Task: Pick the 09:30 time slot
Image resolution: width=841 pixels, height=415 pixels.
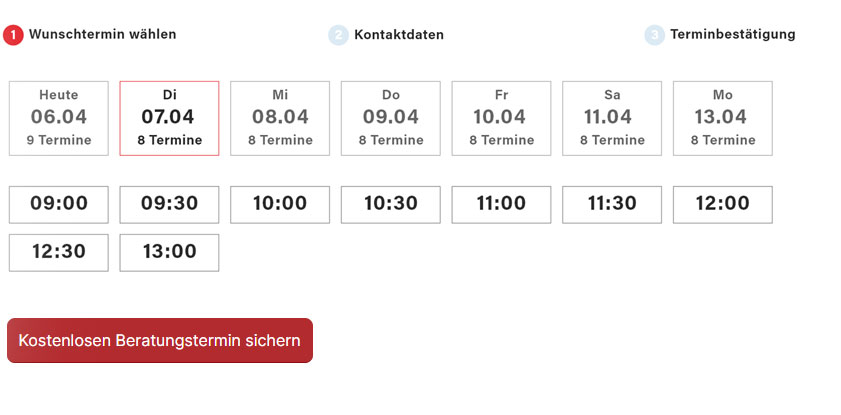Action: (169, 204)
